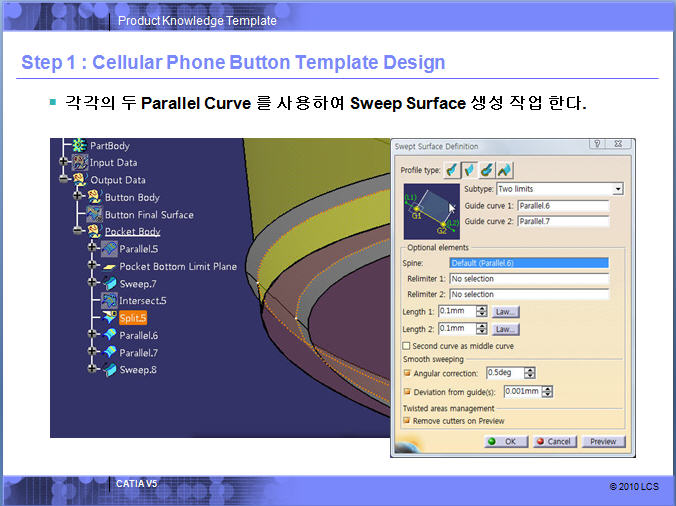Viewport: 676px width, 506px height.
Task: Collapse the Output Data tree node
Action: pyautogui.click(x=64, y=180)
